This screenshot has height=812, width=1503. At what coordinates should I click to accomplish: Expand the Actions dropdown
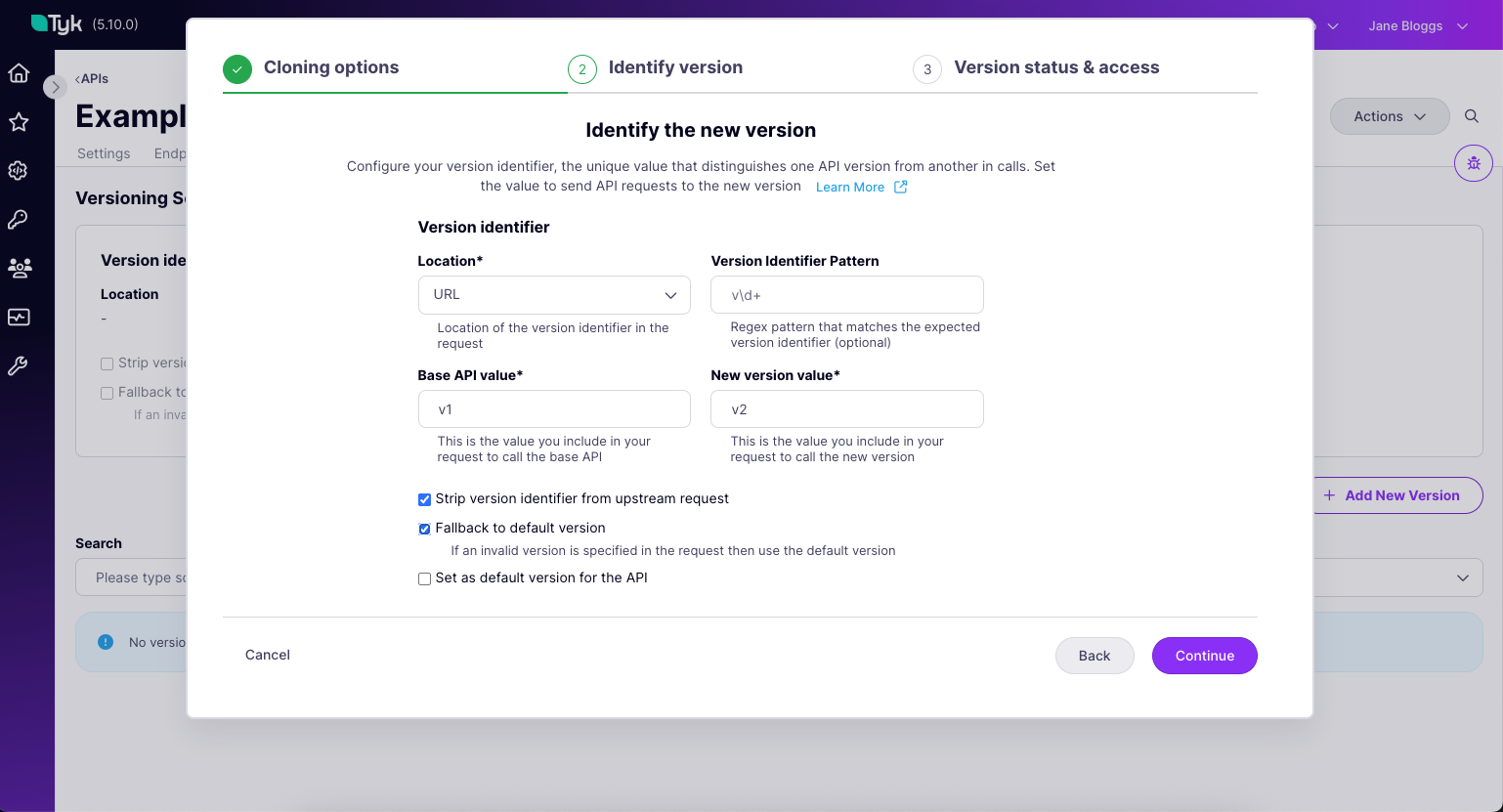click(1390, 116)
